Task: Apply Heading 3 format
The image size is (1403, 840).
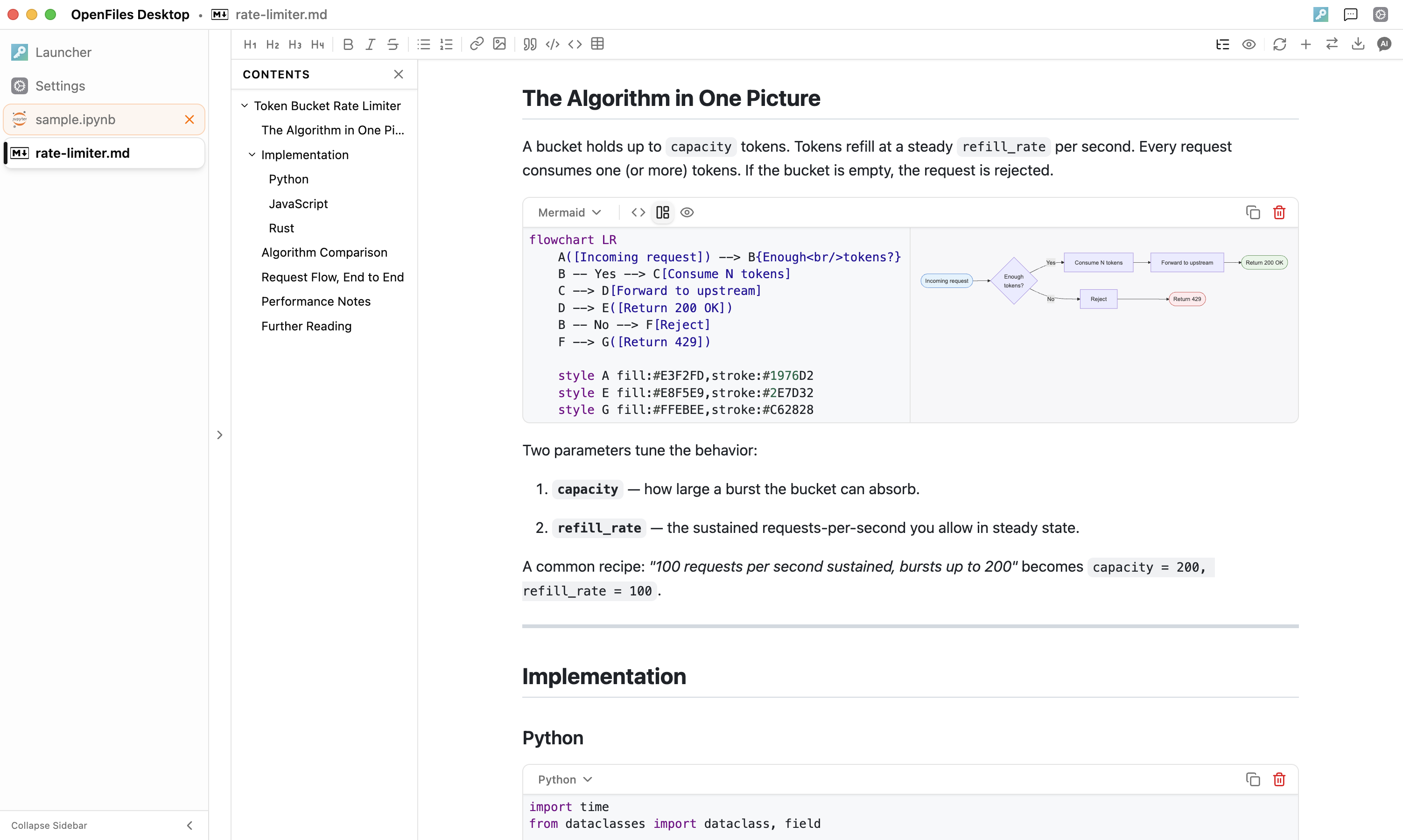Action: pos(295,44)
